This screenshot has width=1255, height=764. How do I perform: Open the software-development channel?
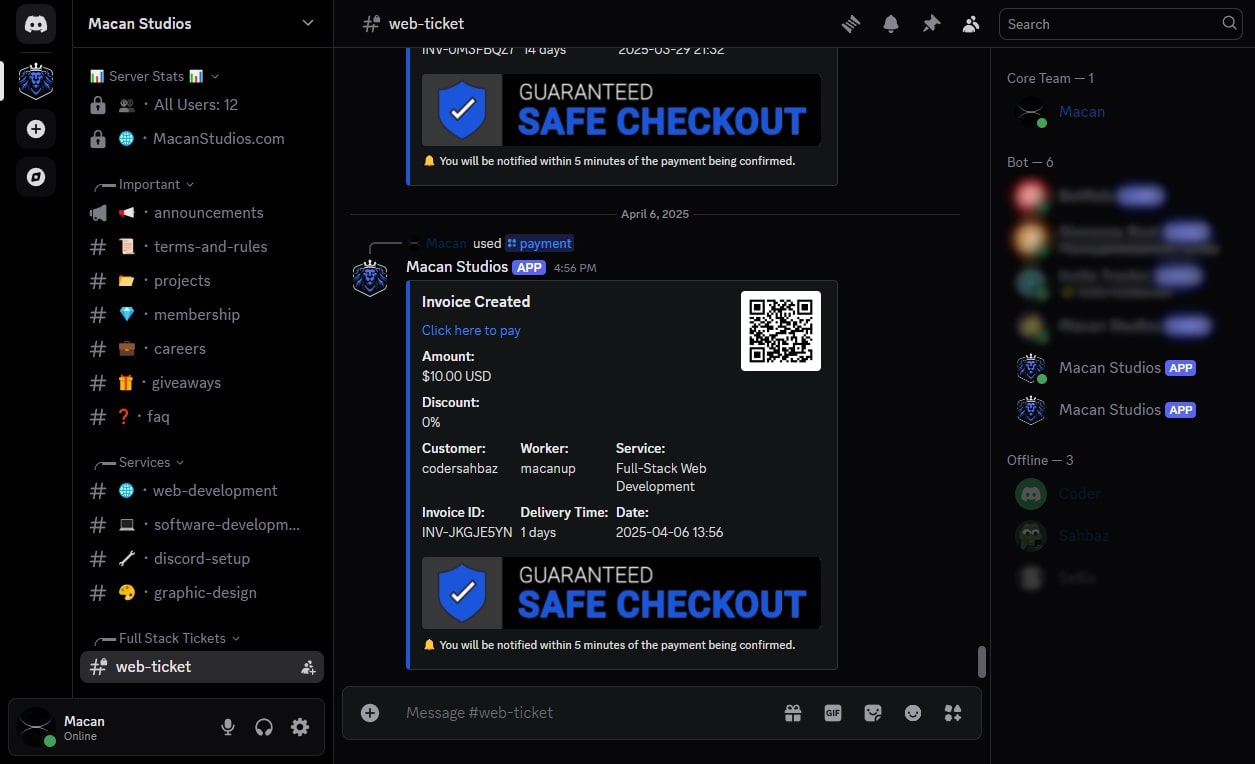pos(202,525)
